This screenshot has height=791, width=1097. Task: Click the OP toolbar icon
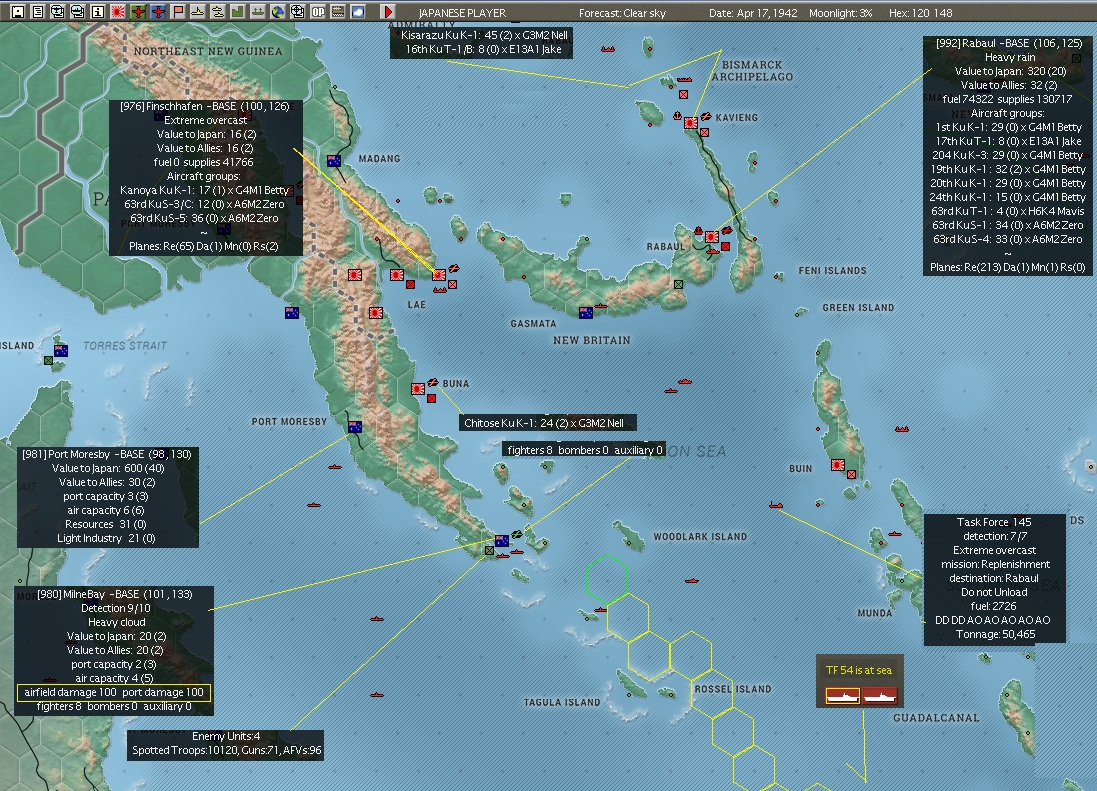tap(318, 12)
